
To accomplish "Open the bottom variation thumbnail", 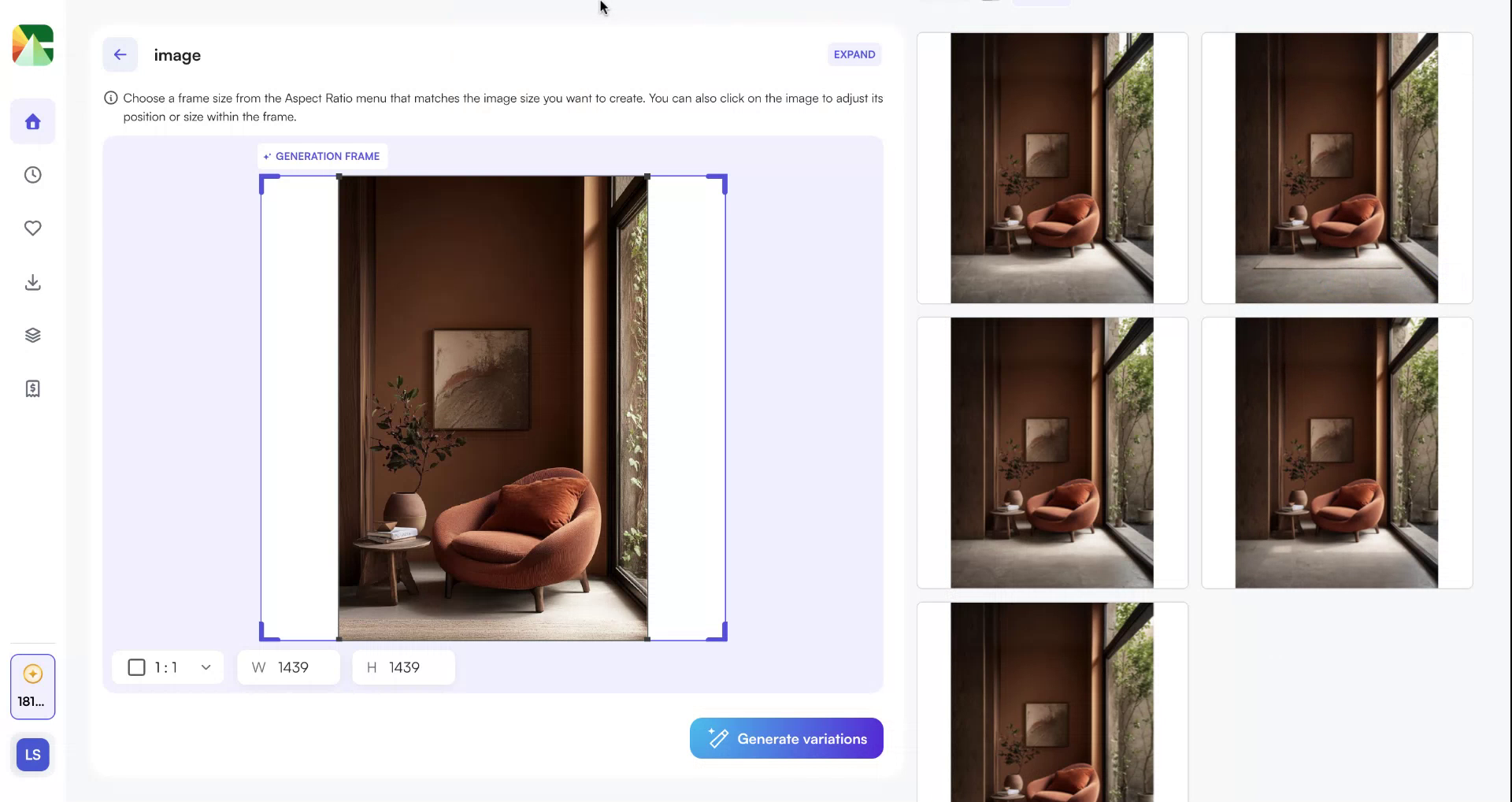I will (1051, 701).
